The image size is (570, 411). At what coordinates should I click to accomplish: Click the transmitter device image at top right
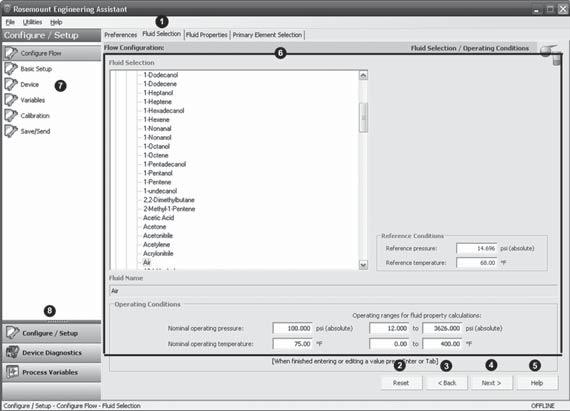pyautogui.click(x=551, y=55)
